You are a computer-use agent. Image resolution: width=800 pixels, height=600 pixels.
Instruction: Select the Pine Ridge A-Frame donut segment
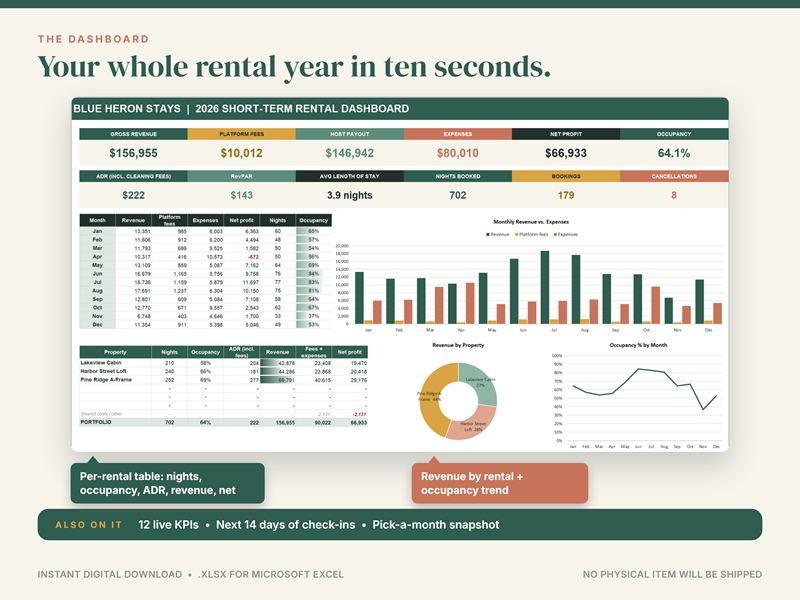430,399
